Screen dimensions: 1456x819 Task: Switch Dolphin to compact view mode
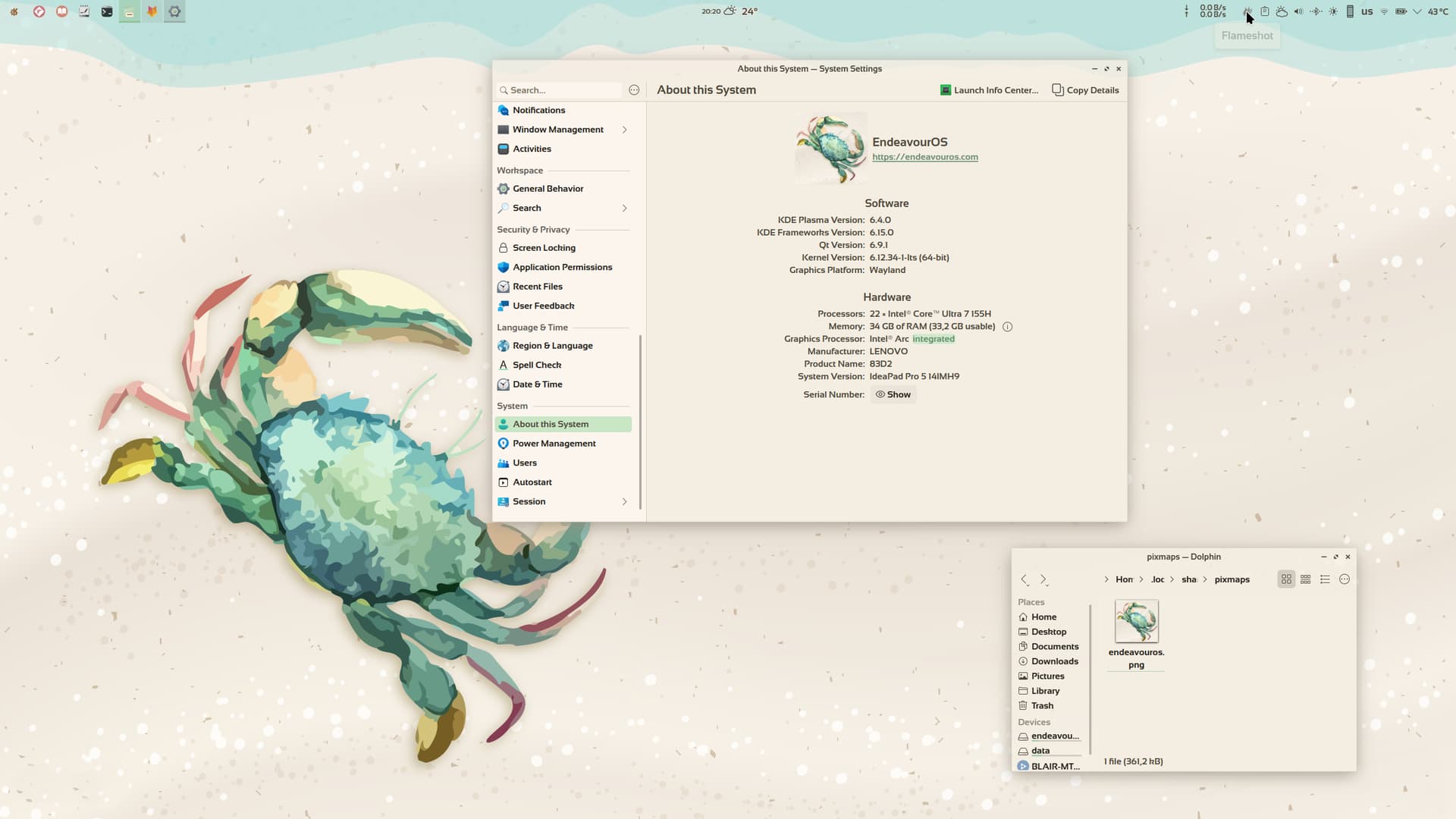(x=1306, y=579)
